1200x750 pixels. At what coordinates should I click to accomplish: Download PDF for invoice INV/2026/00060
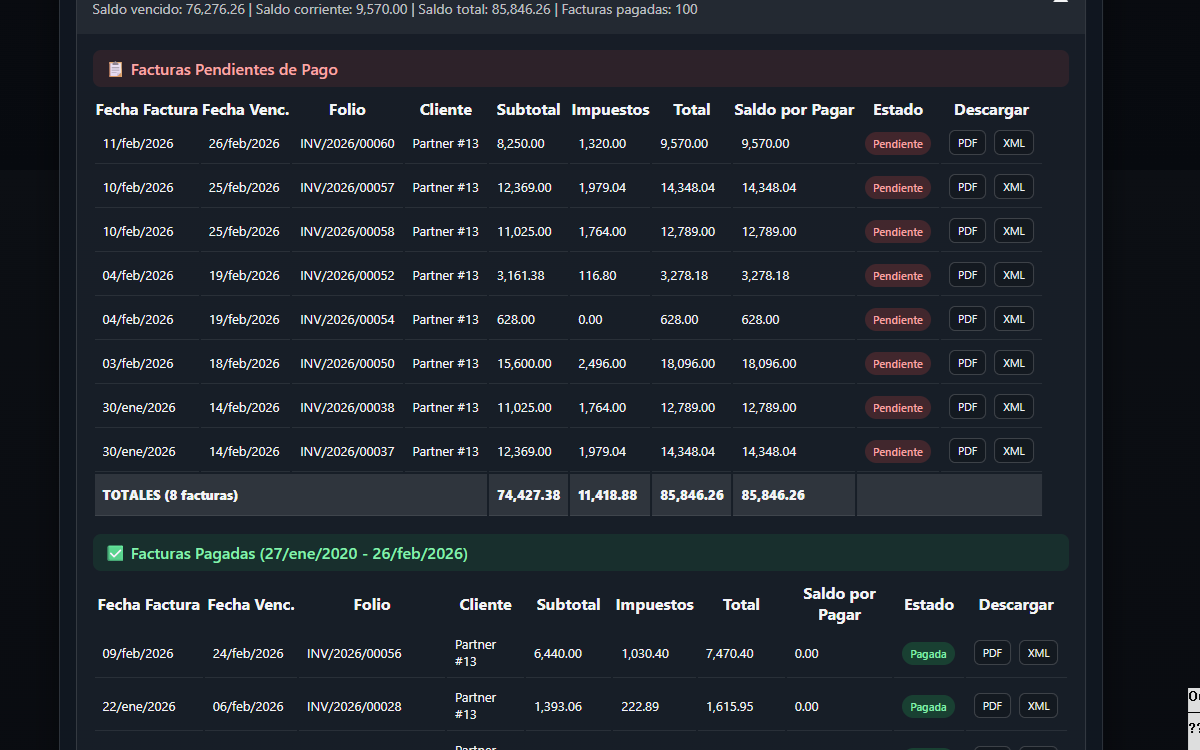click(967, 143)
